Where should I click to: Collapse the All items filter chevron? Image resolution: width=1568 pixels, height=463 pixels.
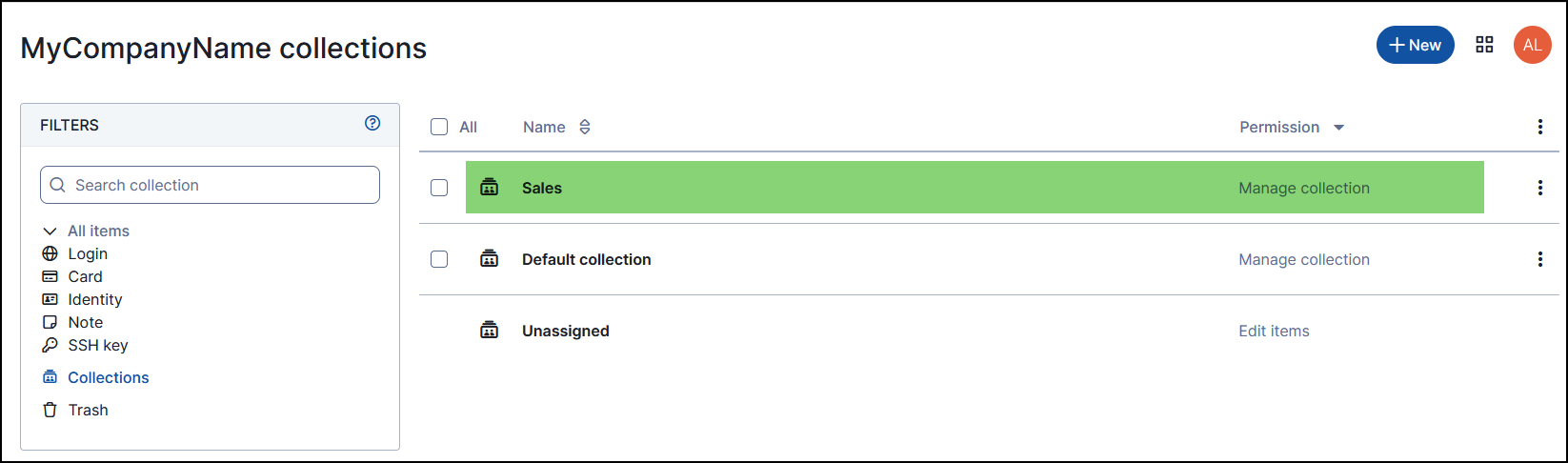(x=50, y=231)
